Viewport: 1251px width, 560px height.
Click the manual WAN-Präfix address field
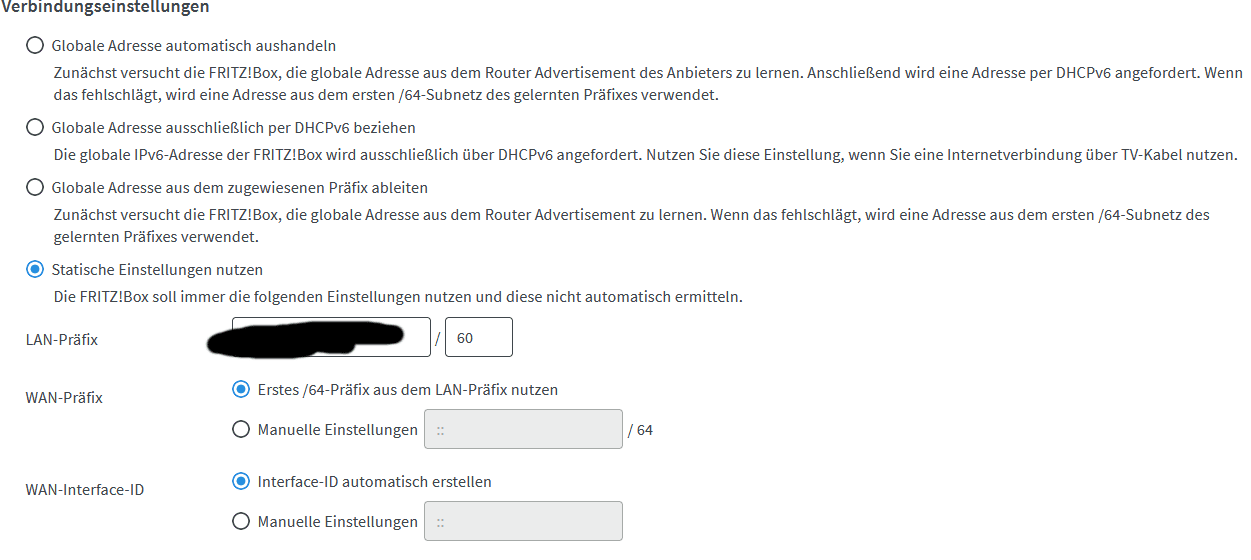tap(523, 430)
